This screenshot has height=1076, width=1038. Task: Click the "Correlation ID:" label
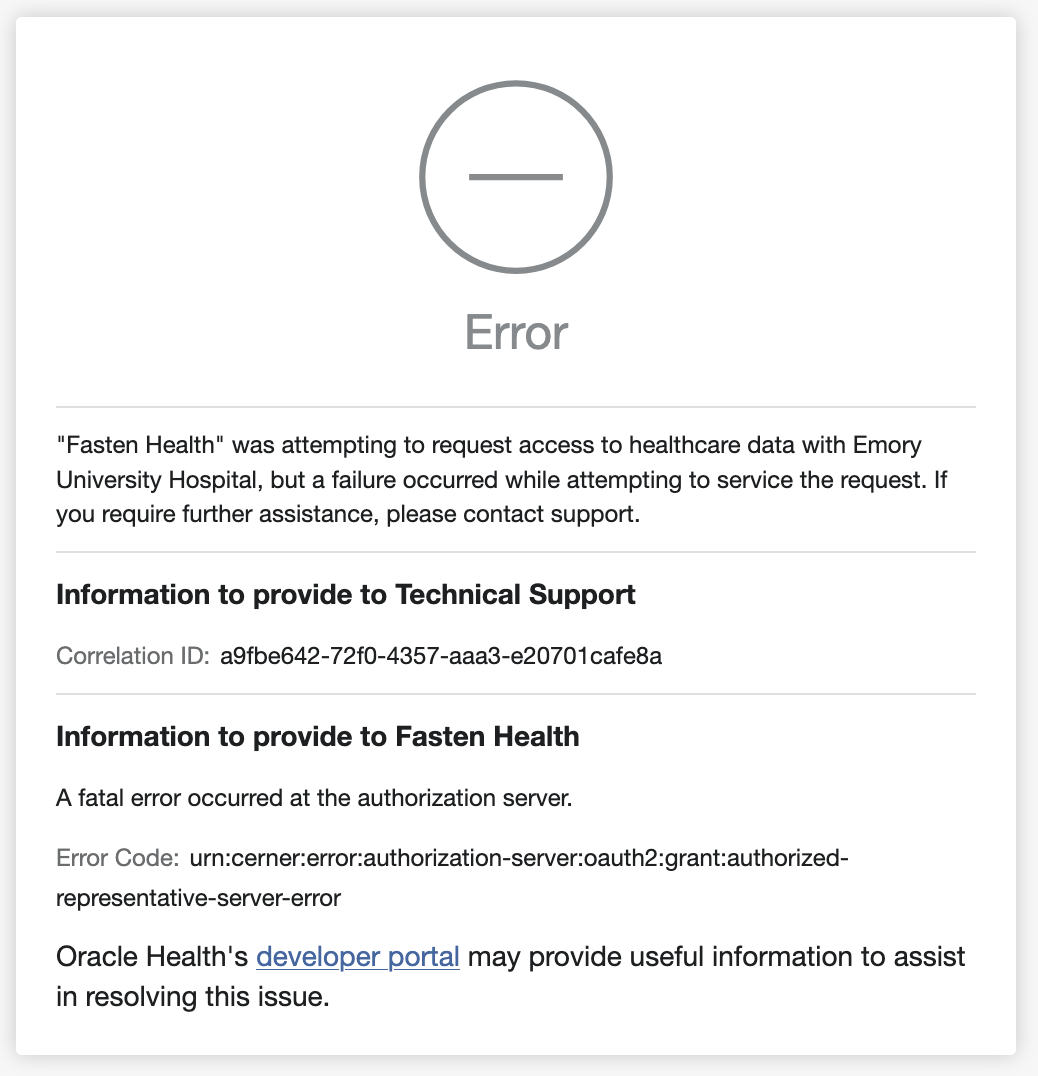pyautogui.click(x=132, y=656)
